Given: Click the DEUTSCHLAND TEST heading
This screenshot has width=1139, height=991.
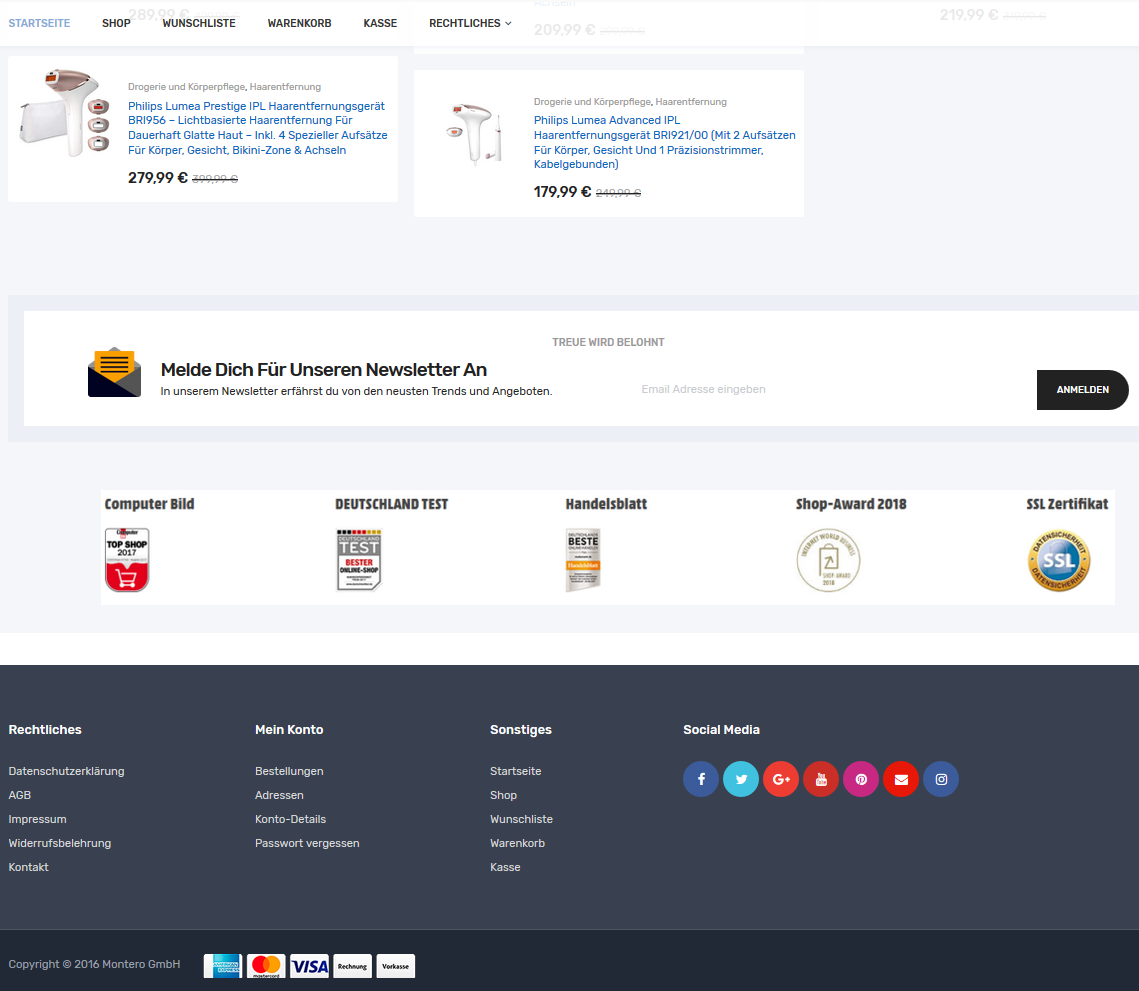Looking at the screenshot, I should (392, 504).
